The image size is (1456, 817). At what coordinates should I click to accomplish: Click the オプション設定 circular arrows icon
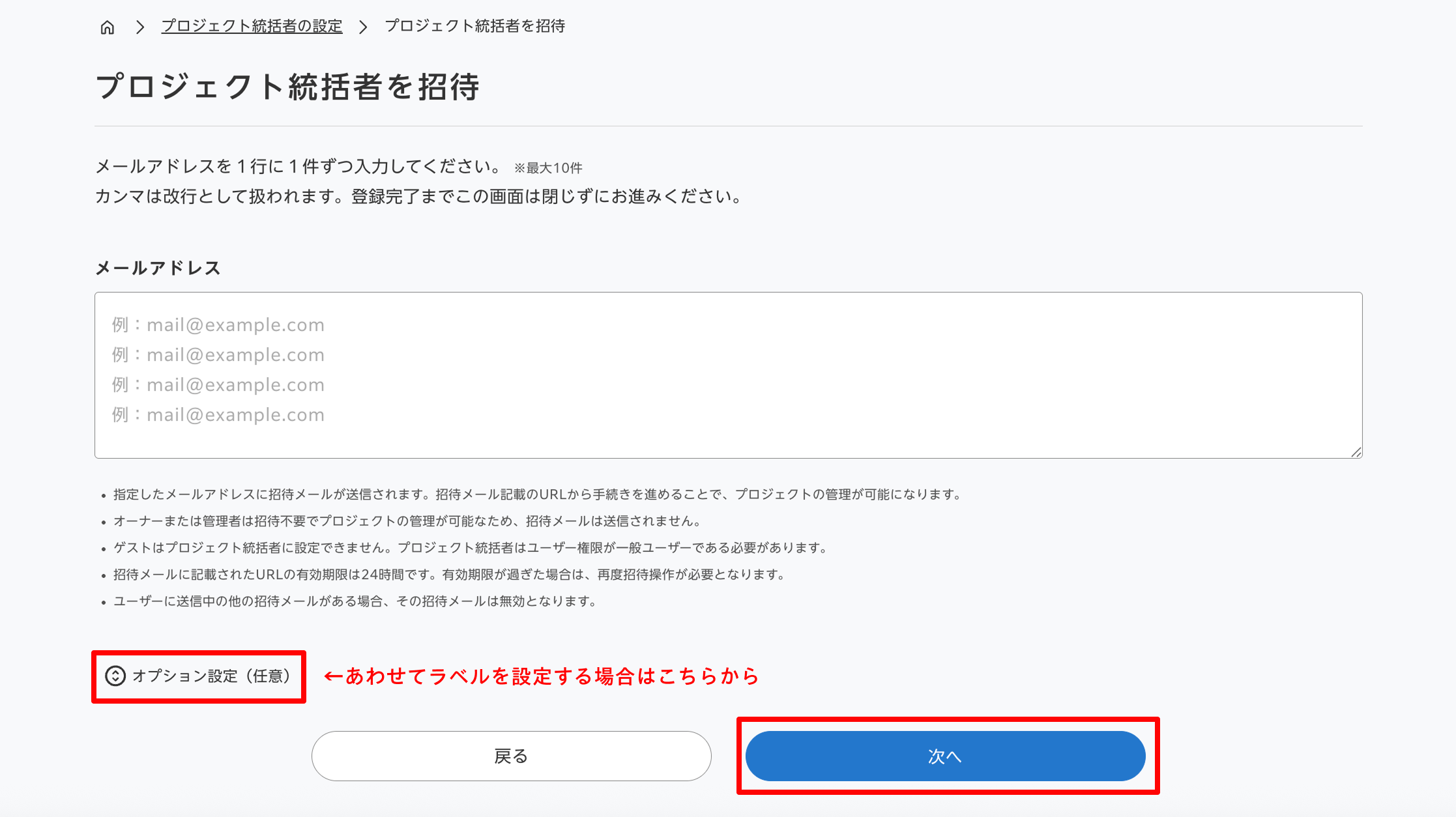click(x=115, y=676)
